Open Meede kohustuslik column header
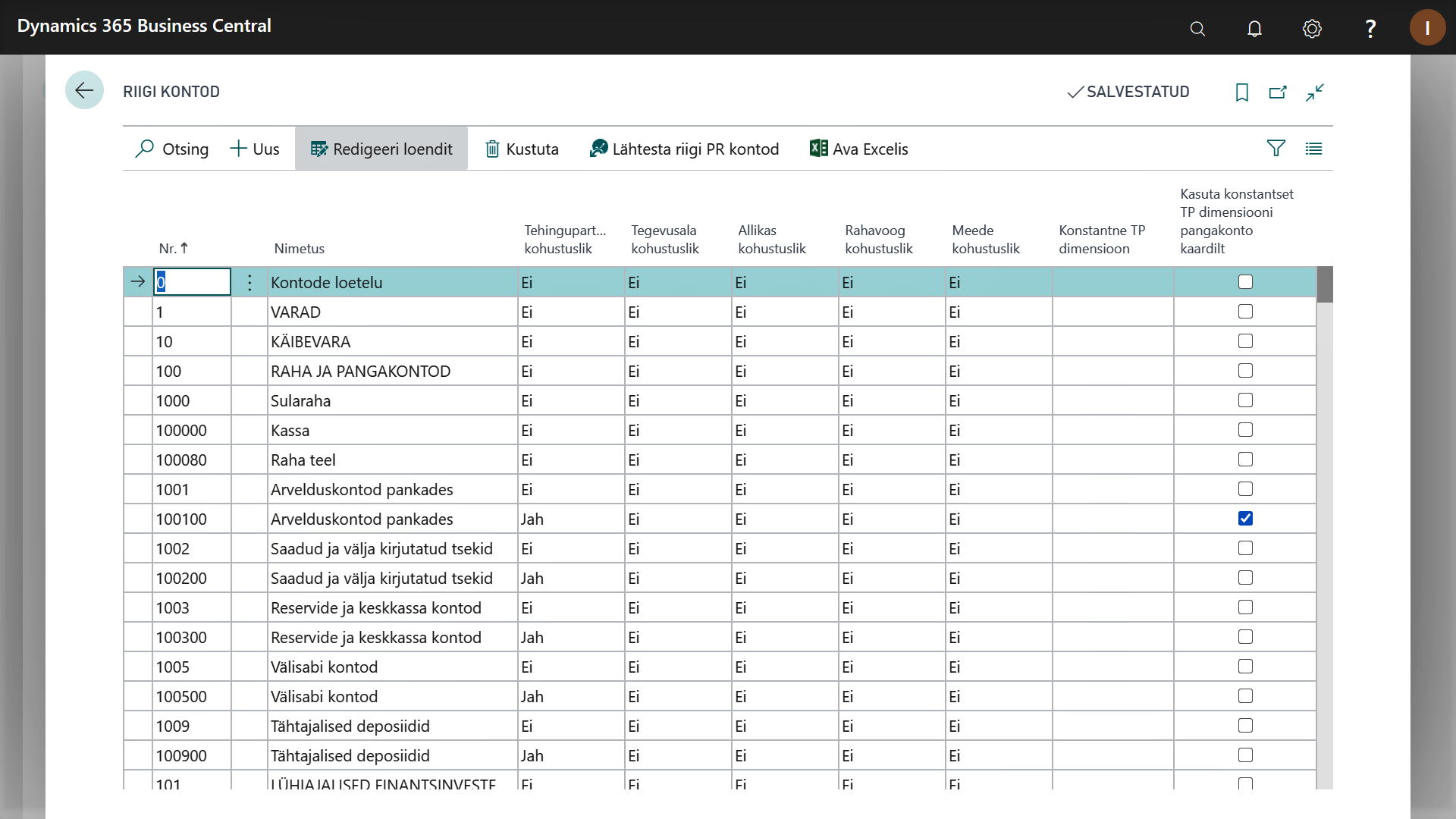This screenshot has width=1456, height=819. point(986,239)
